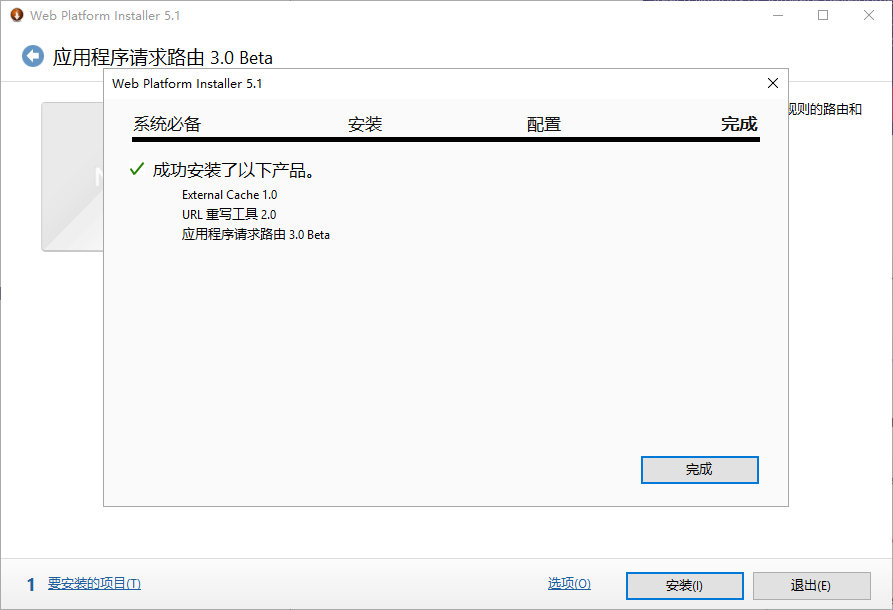Open the 要安装的项目(T) link
The width and height of the screenshot is (893, 610).
tap(94, 583)
